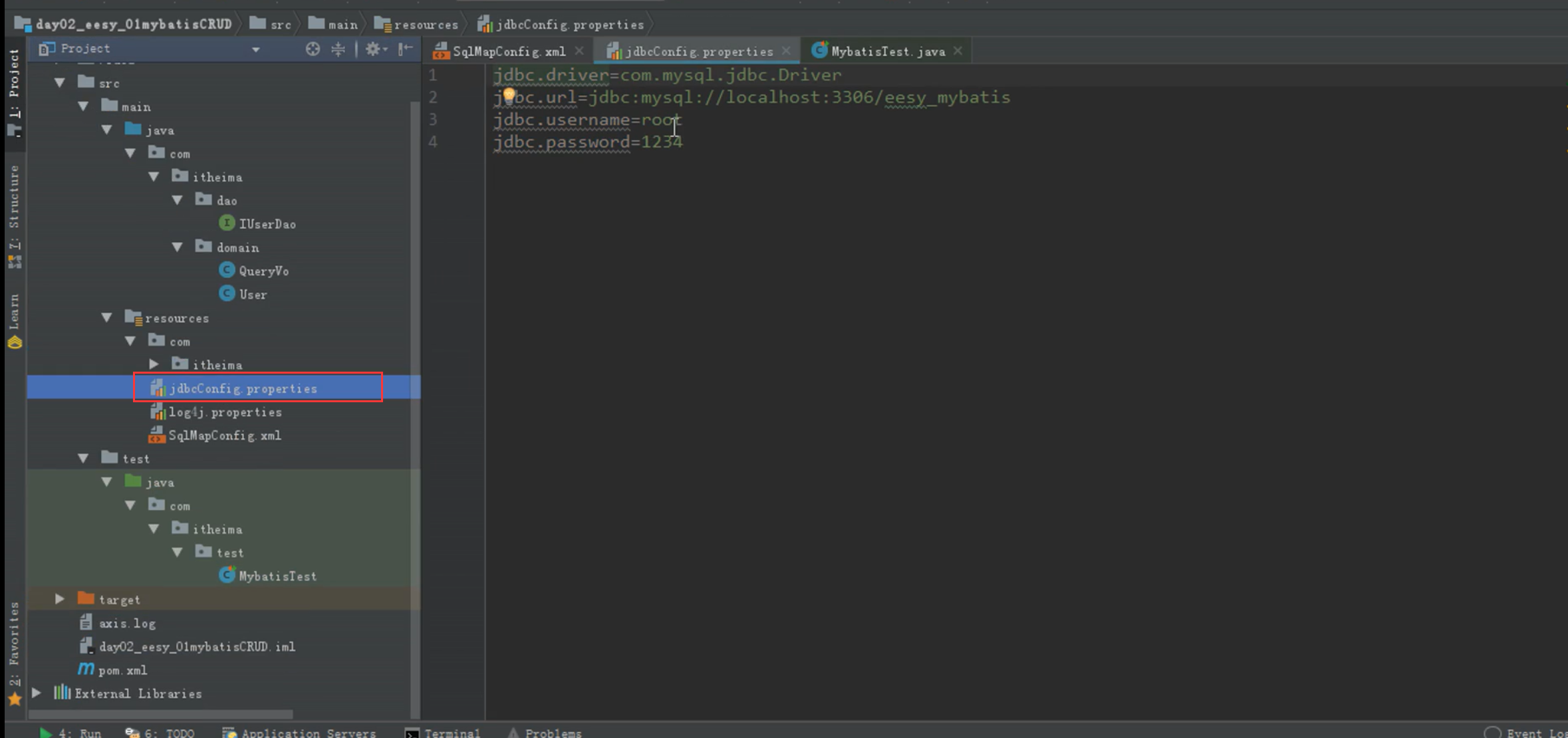This screenshot has height=738, width=1568.
Task: Close the jdbcConfig.properties tab
Action: click(787, 51)
